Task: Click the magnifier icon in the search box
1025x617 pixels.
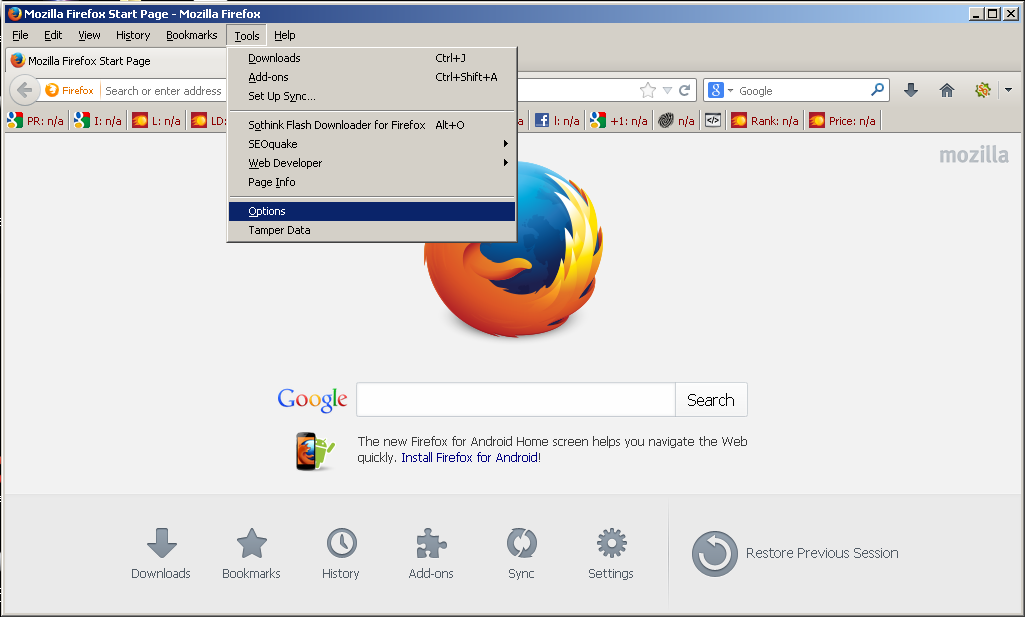Action: [x=877, y=90]
